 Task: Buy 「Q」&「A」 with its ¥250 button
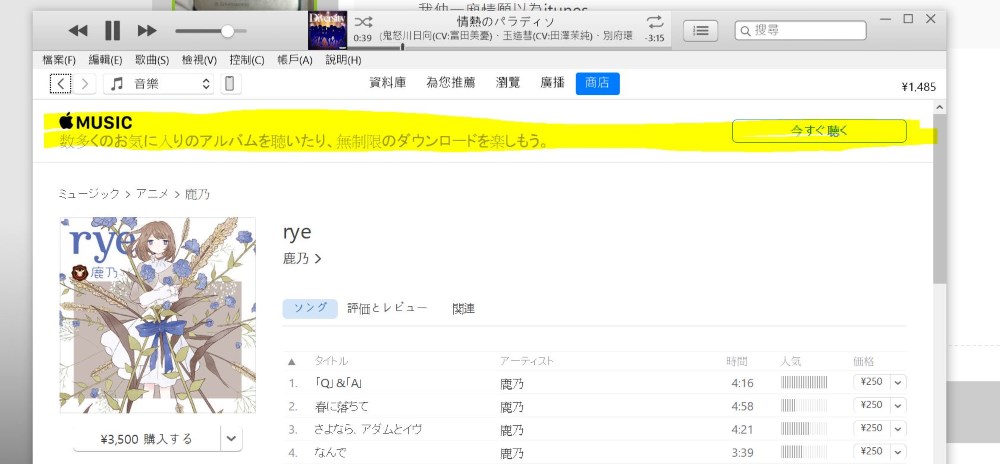click(x=871, y=382)
